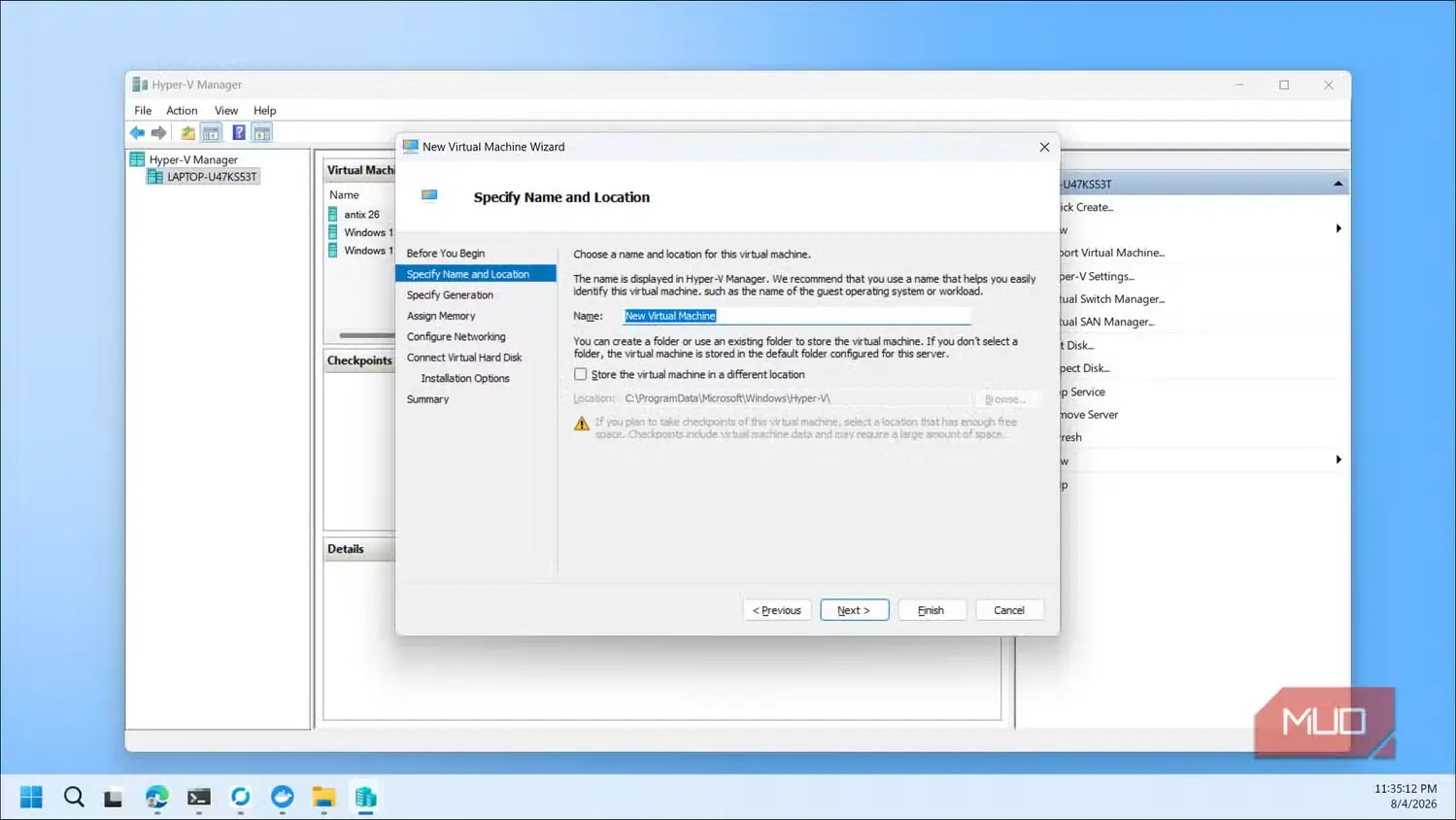Open the Action menu
Screen dimensions: 1456x820
pyautogui.click(x=182, y=111)
